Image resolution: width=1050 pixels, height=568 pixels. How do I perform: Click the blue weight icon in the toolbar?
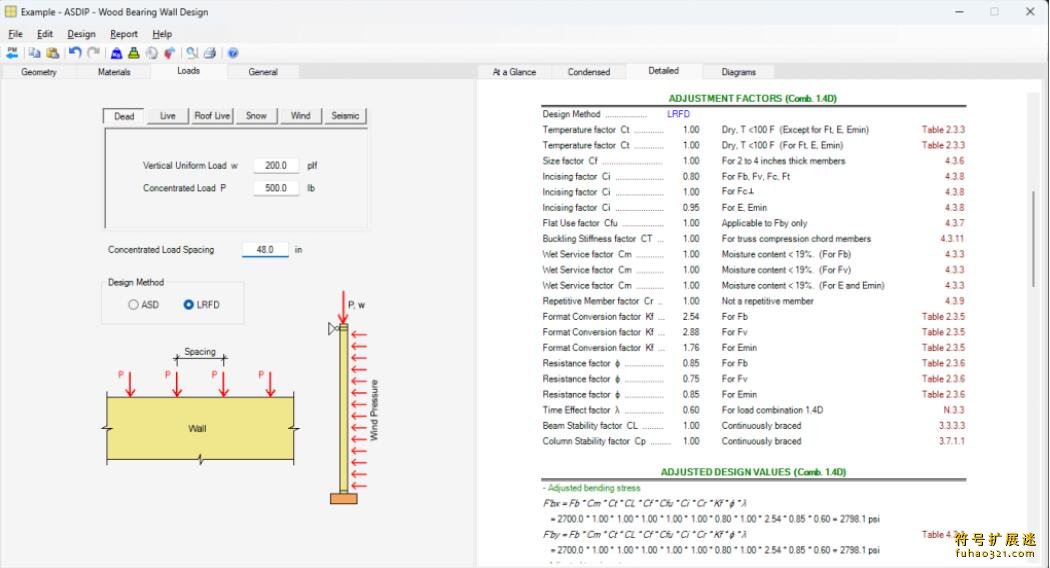point(117,53)
